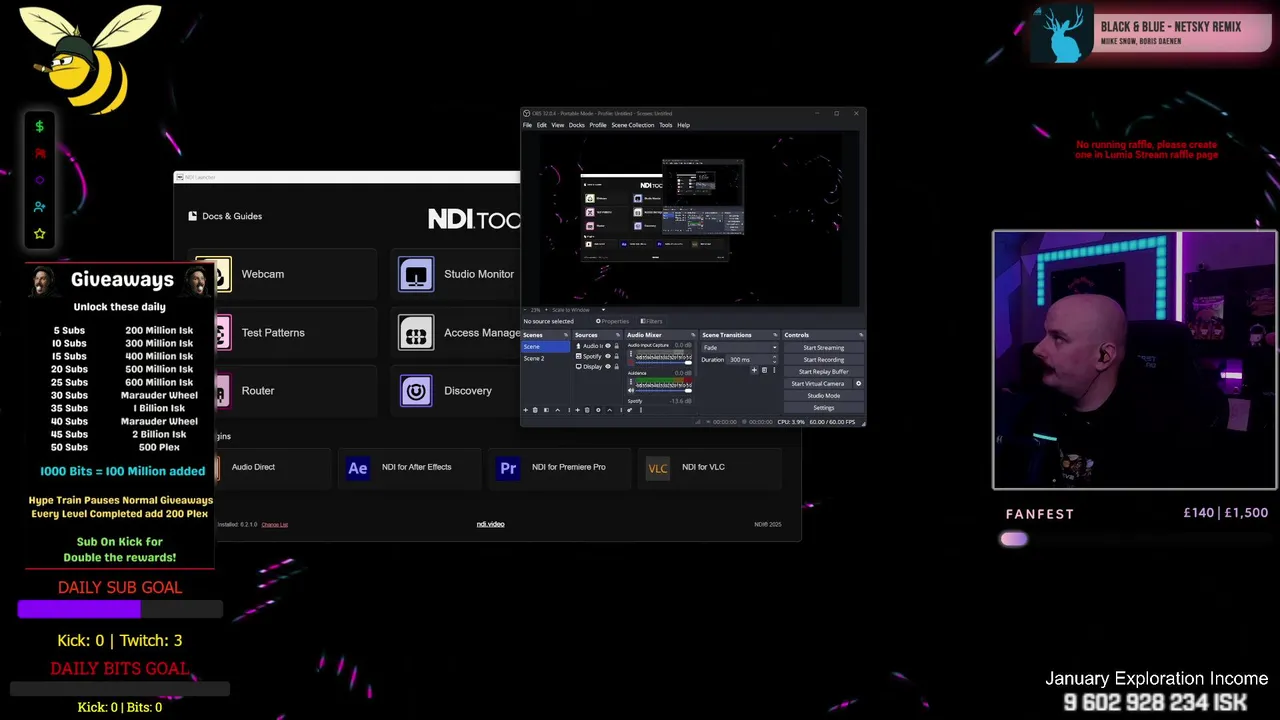The height and width of the screenshot is (720, 1280).
Task: Open the File menu in OBS
Action: [527, 125]
